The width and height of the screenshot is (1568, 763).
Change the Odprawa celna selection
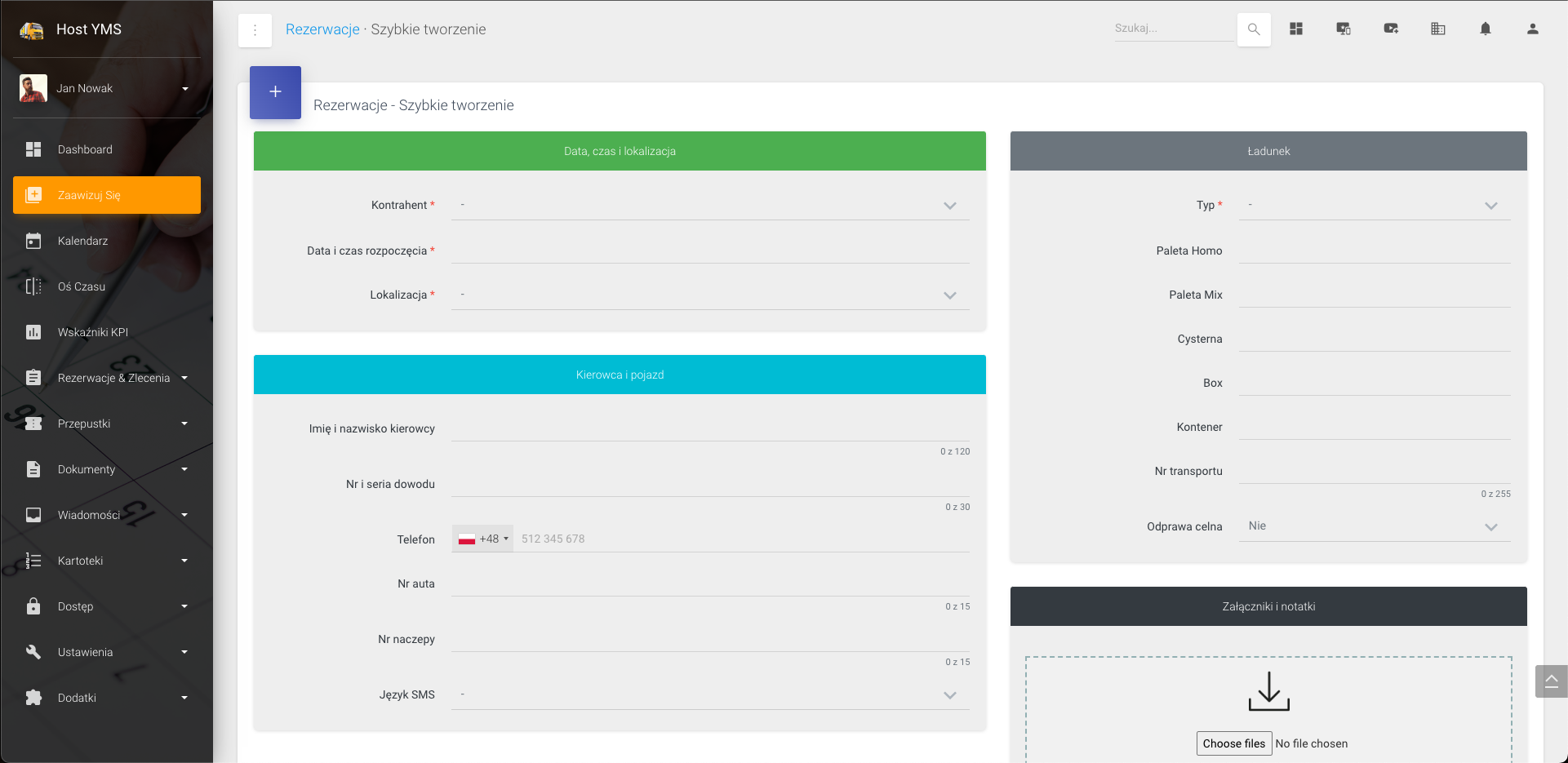1374,526
